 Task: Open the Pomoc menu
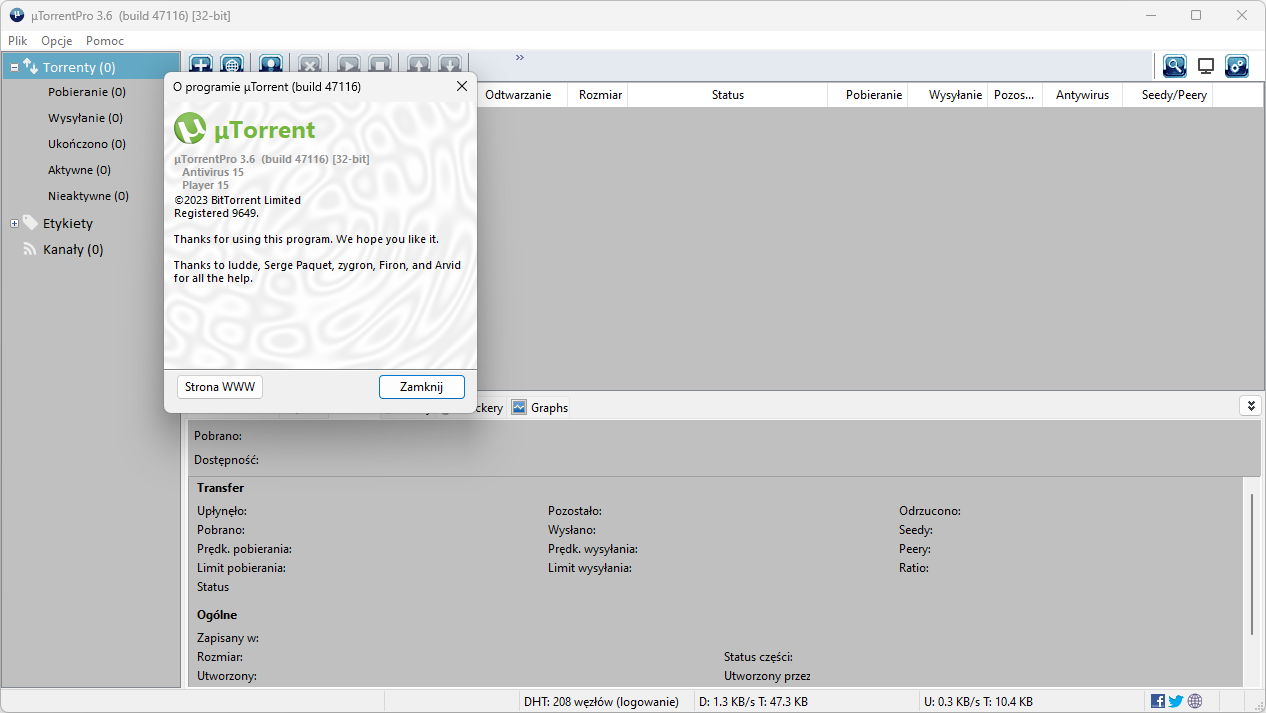105,41
